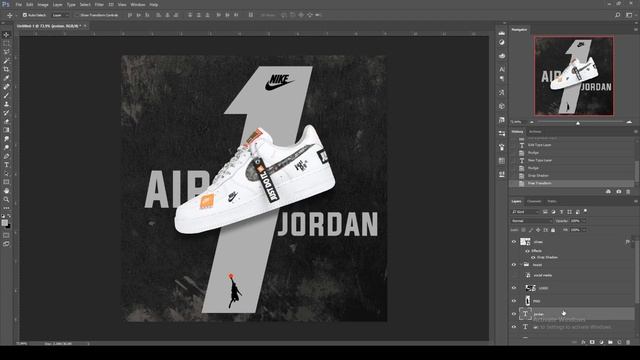Collapse the group folder in Layers
This screenshot has height=360, width=640.
pos(521,264)
